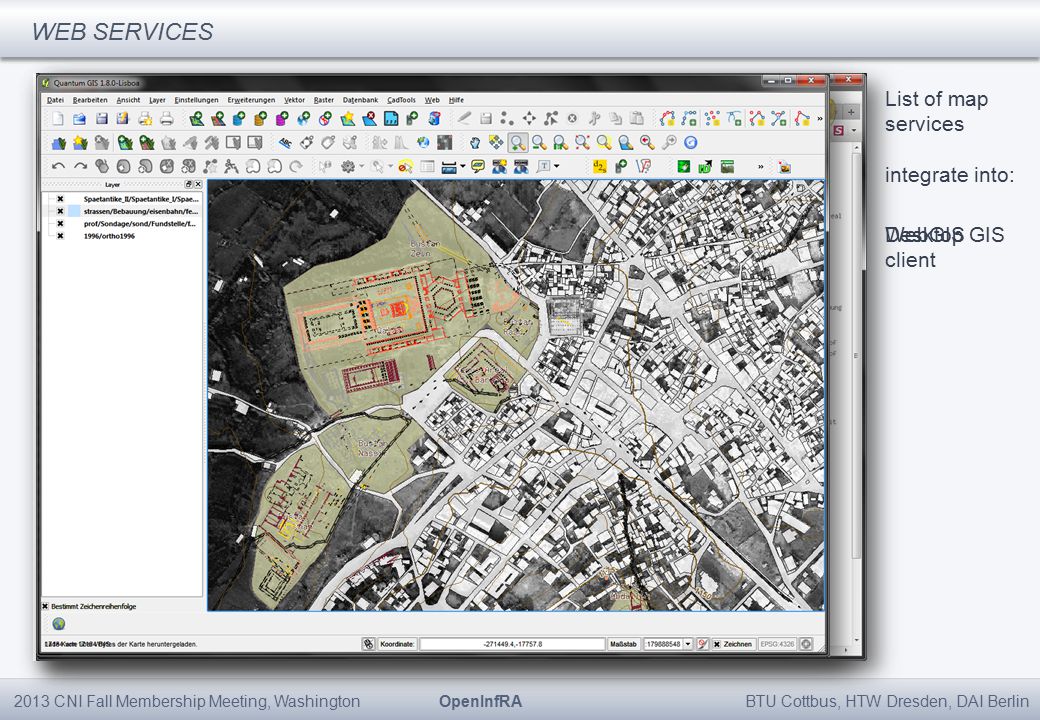Open the attribute table icon
This screenshot has height=720, width=1040.
[x=426, y=166]
